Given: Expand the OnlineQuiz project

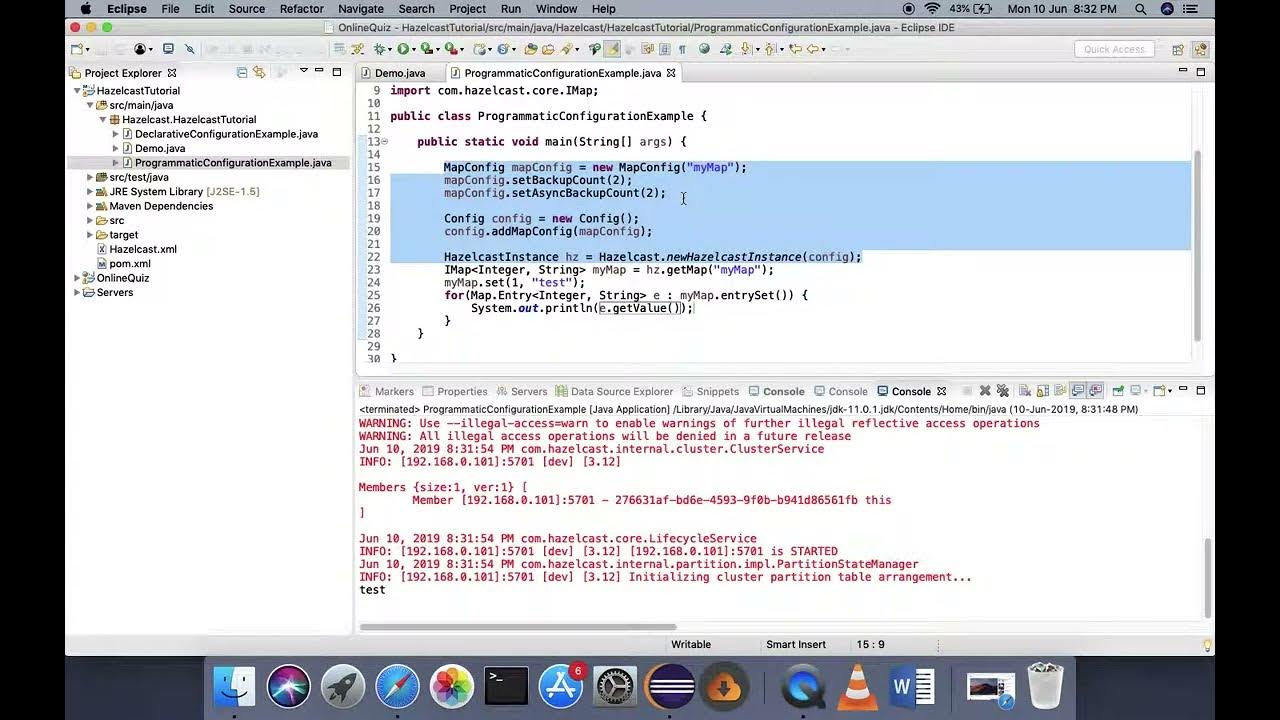Looking at the screenshot, I should tap(77, 278).
